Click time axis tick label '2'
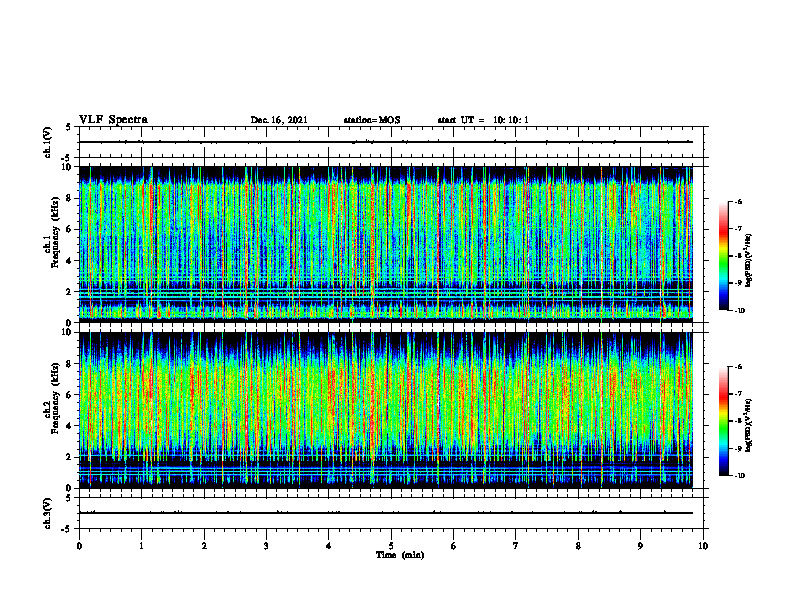The width and height of the screenshot is (792, 612). pyautogui.click(x=204, y=546)
